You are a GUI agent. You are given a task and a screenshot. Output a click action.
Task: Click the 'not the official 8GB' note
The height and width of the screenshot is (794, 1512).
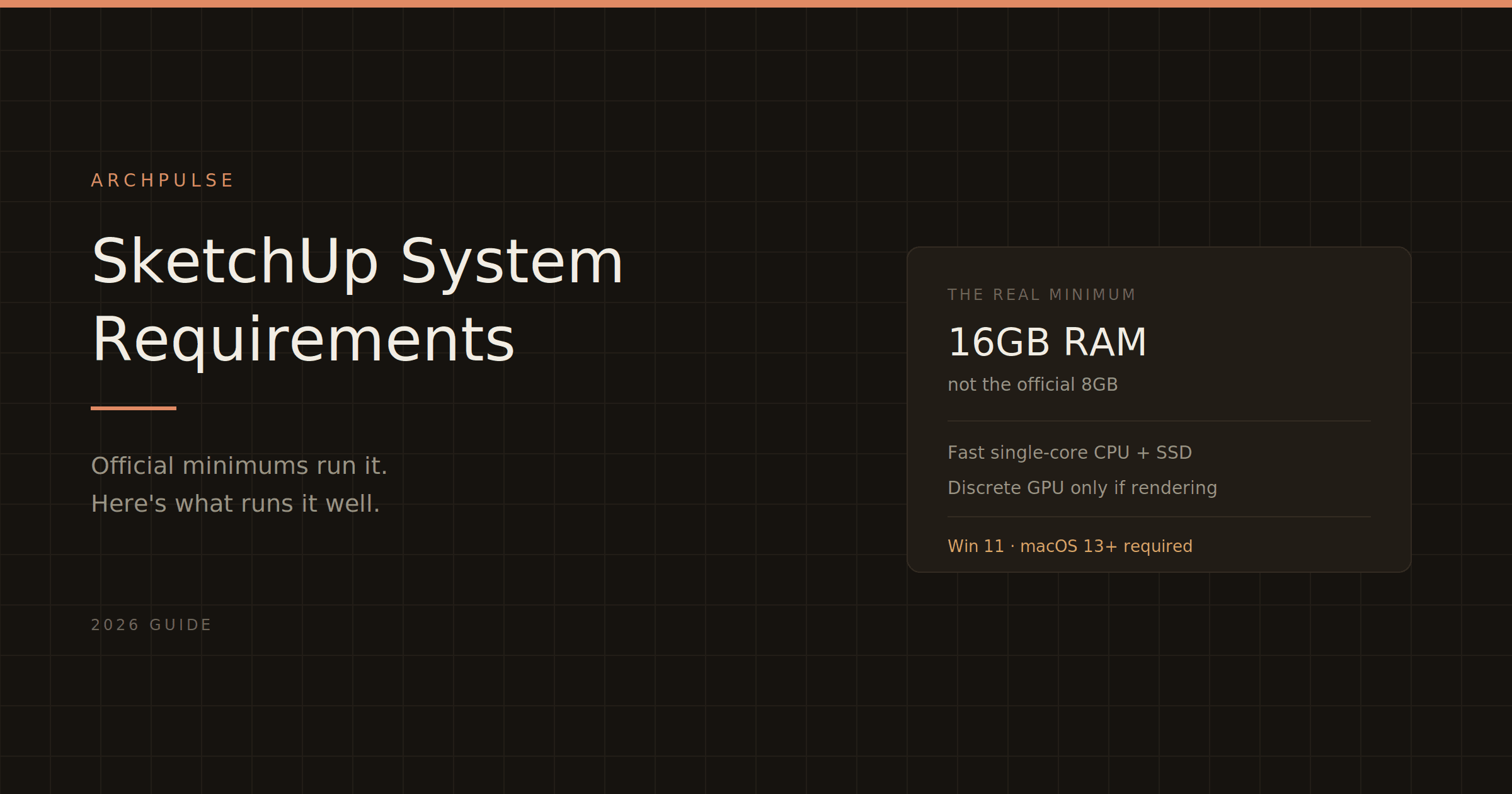1033,384
